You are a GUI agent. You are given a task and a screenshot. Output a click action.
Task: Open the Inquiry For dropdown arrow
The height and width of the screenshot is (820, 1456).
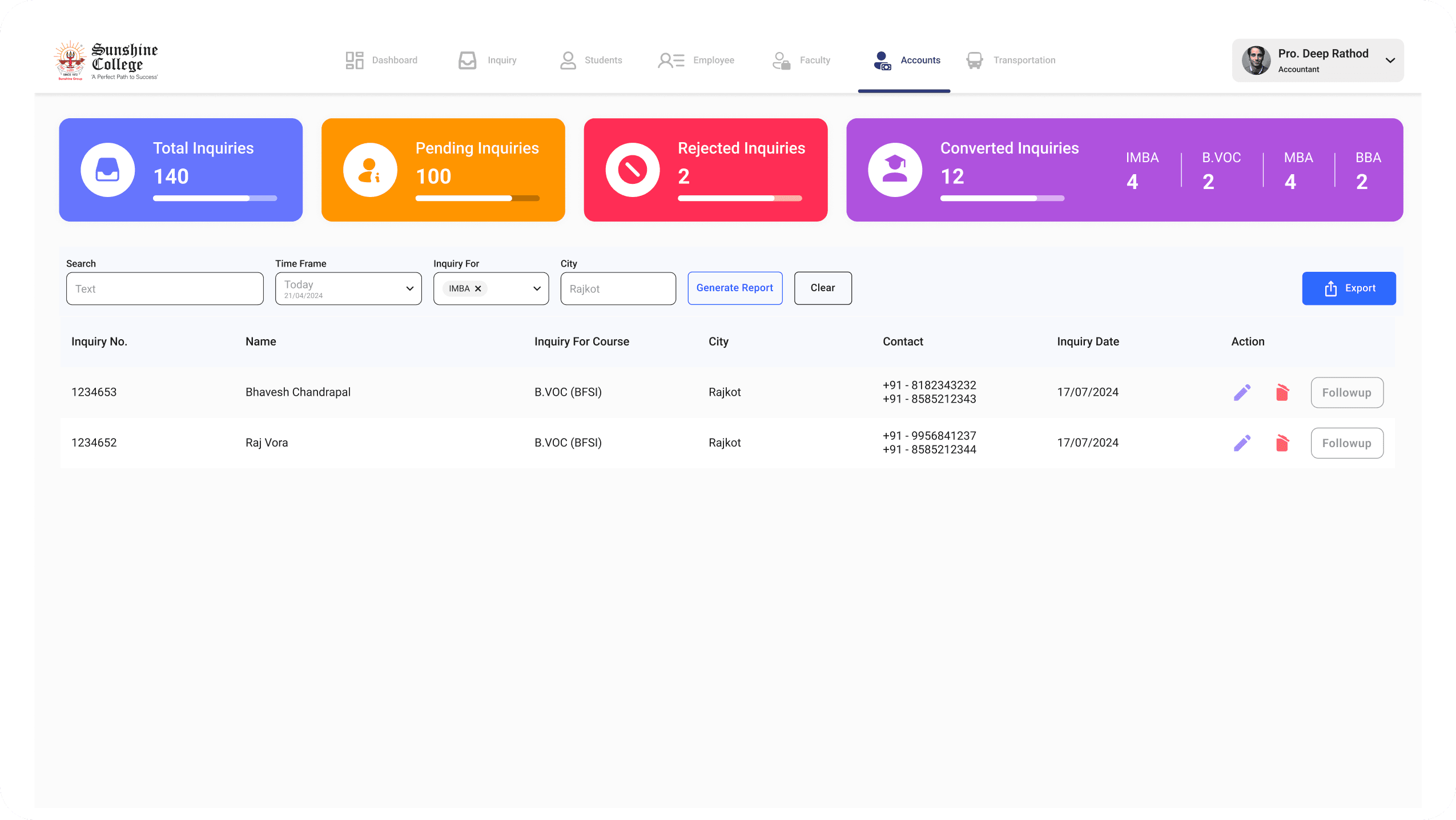(537, 288)
